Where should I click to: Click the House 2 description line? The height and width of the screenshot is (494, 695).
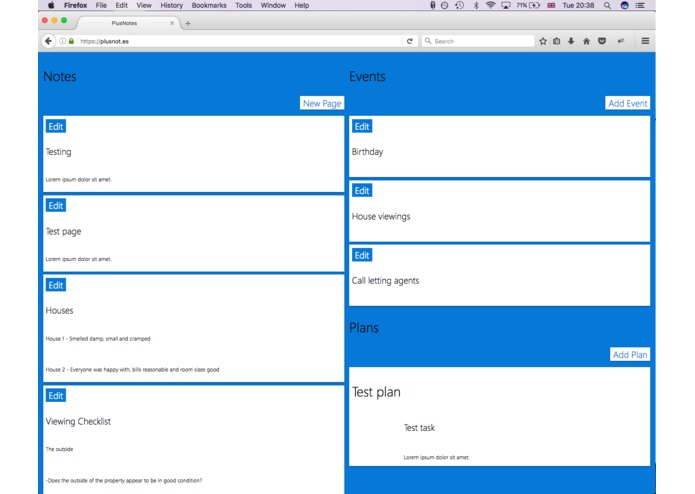pyautogui.click(x=133, y=370)
